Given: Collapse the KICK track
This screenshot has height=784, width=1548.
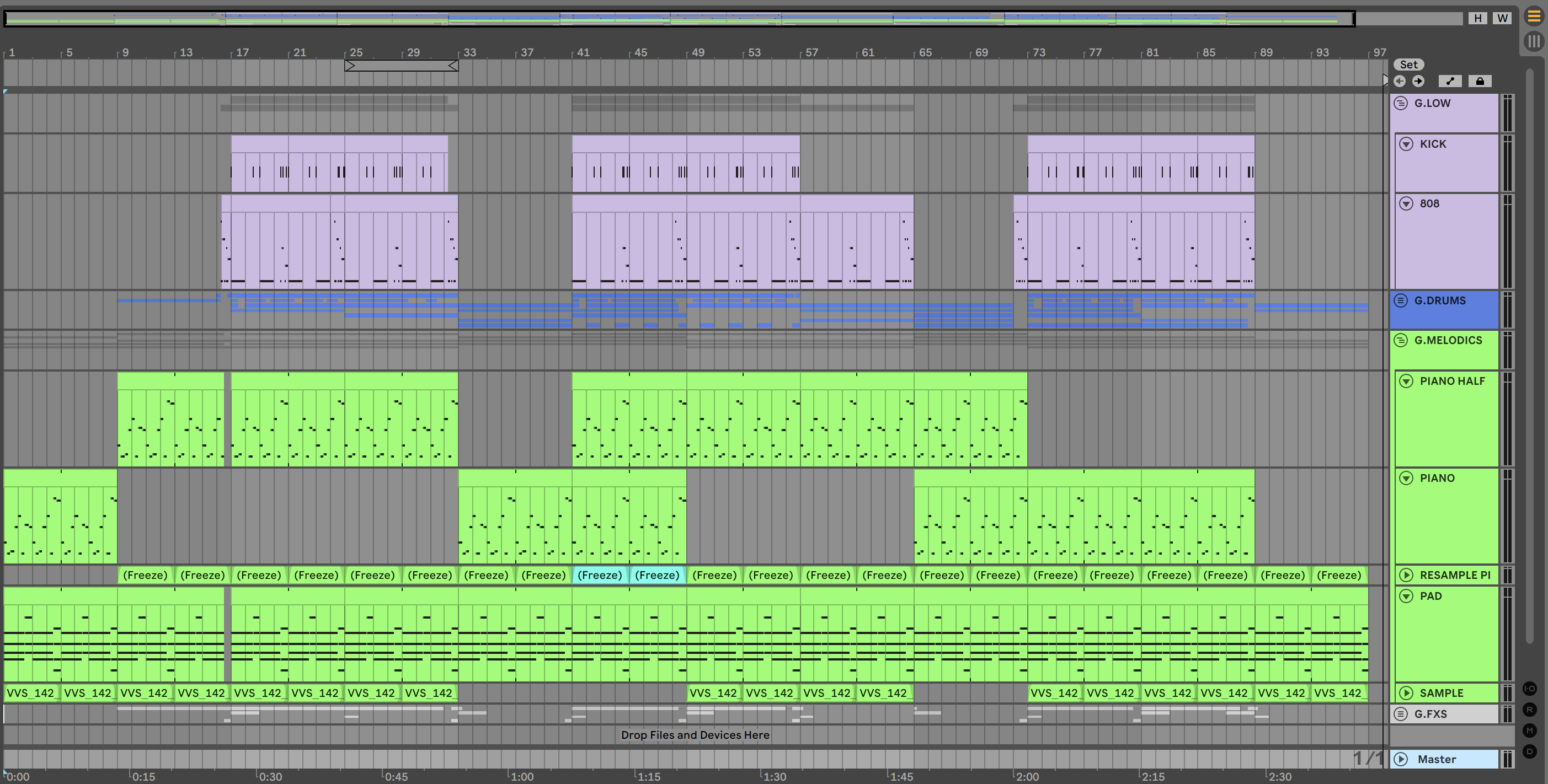Looking at the screenshot, I should pos(1406,144).
